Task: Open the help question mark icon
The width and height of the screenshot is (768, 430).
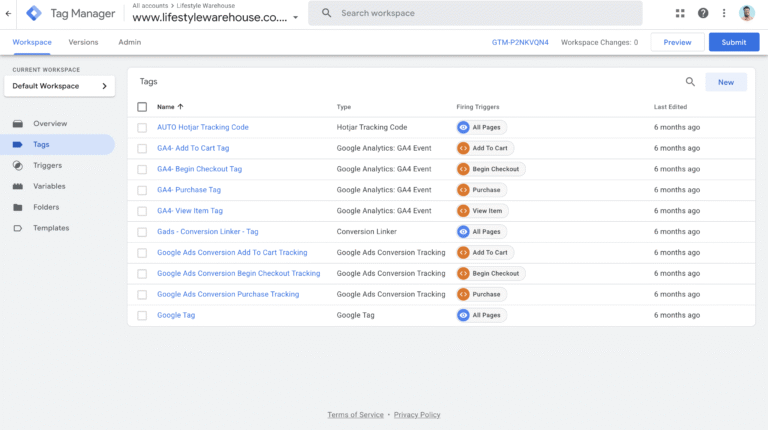Action: click(x=703, y=13)
